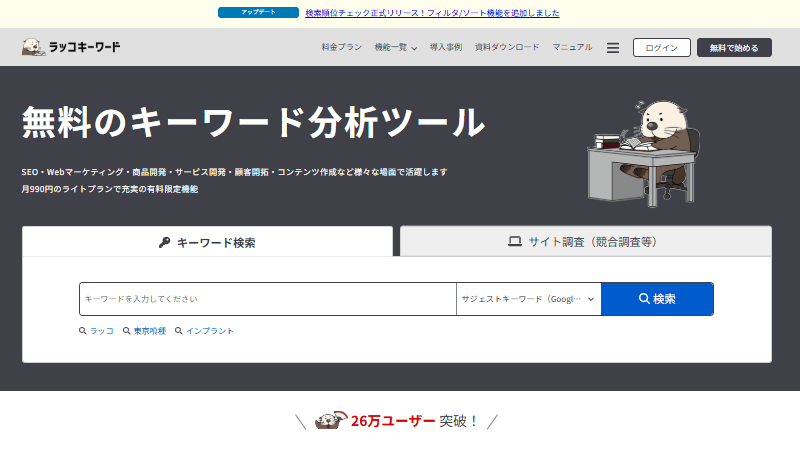Switch to the サイト調査（競合調査等） tab
This screenshot has height=450, width=800.
[x=586, y=241]
